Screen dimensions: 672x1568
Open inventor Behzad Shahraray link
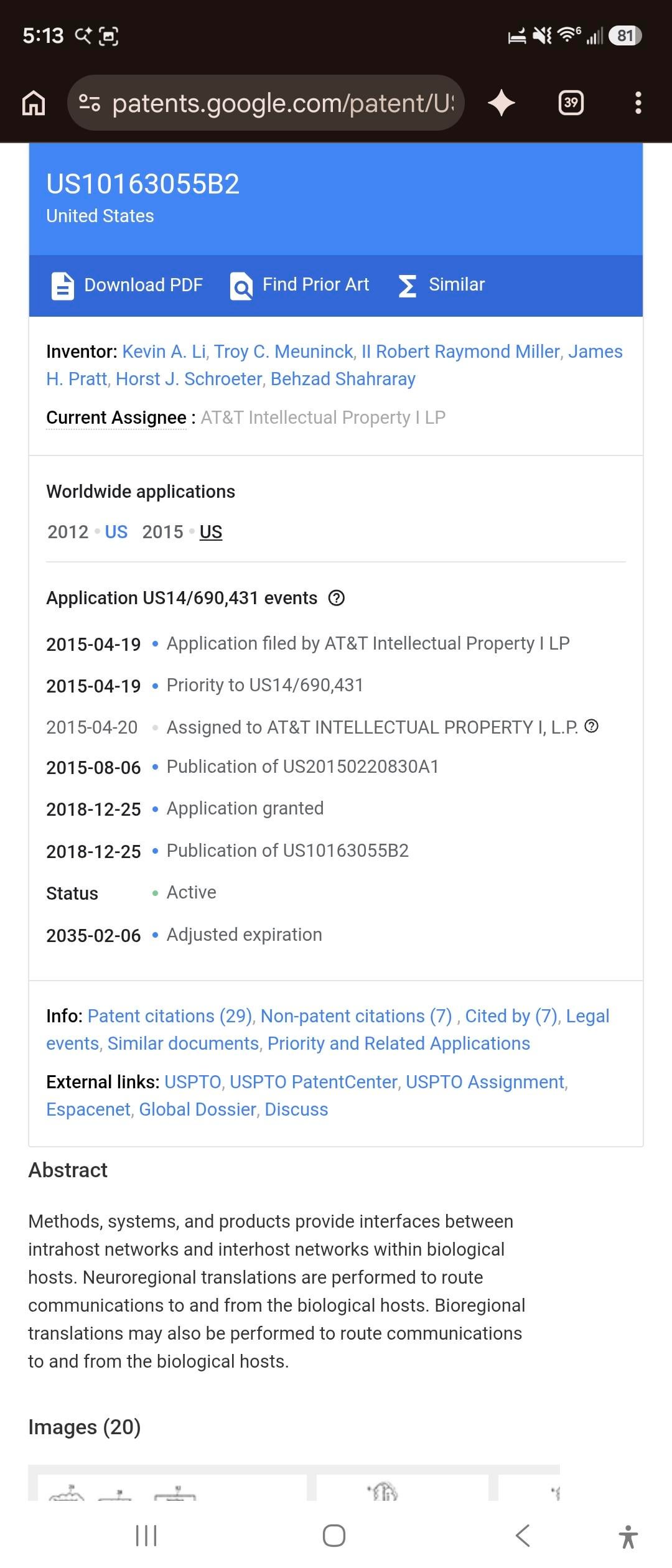(x=343, y=379)
